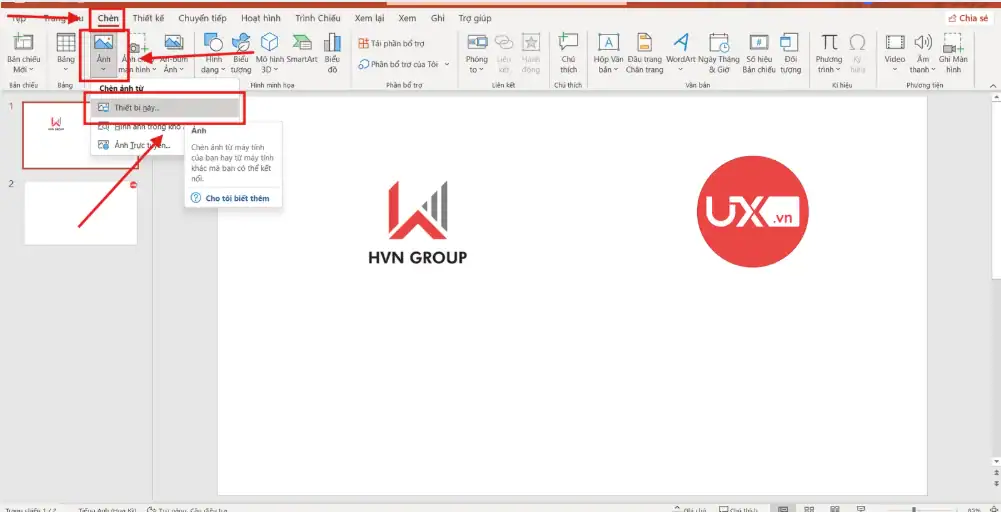This screenshot has height=512, width=1001.
Task: Click Đầu trang Chân trang header footer icon
Action: pyautogui.click(x=645, y=43)
